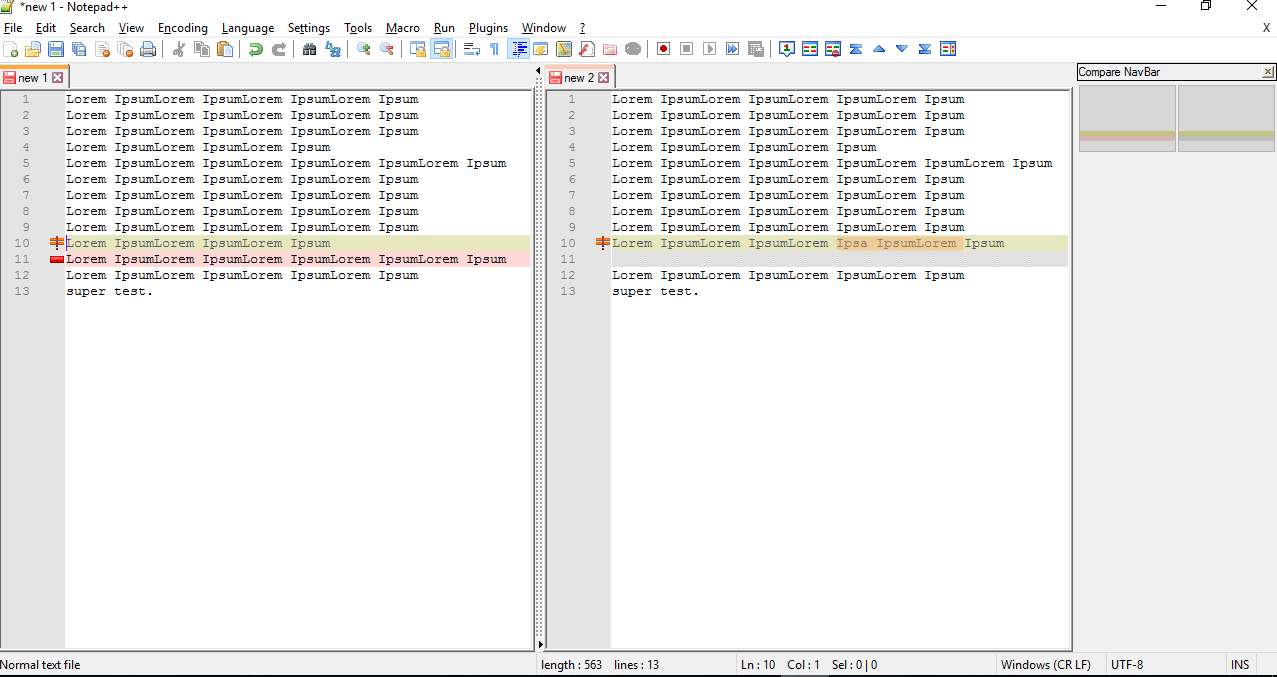Jump to the last difference
1277x677 pixels.
click(x=923, y=48)
